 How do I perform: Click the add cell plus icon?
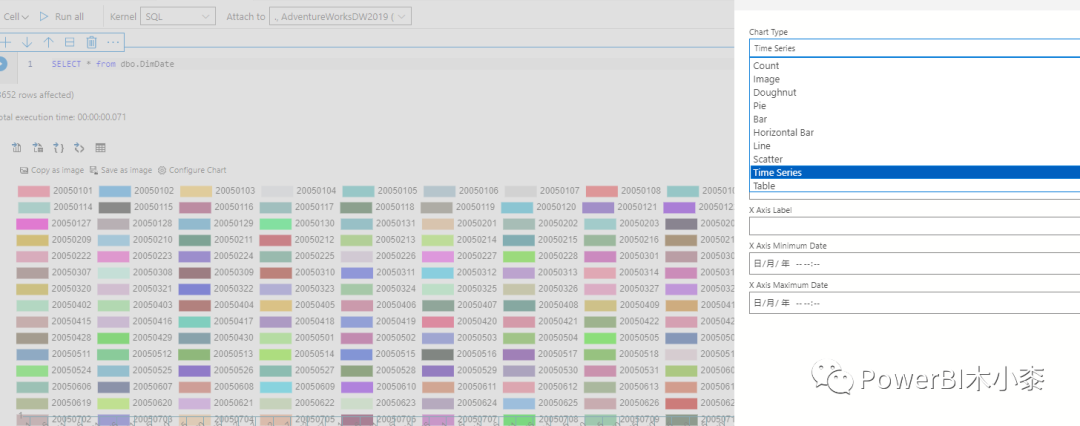[6, 42]
